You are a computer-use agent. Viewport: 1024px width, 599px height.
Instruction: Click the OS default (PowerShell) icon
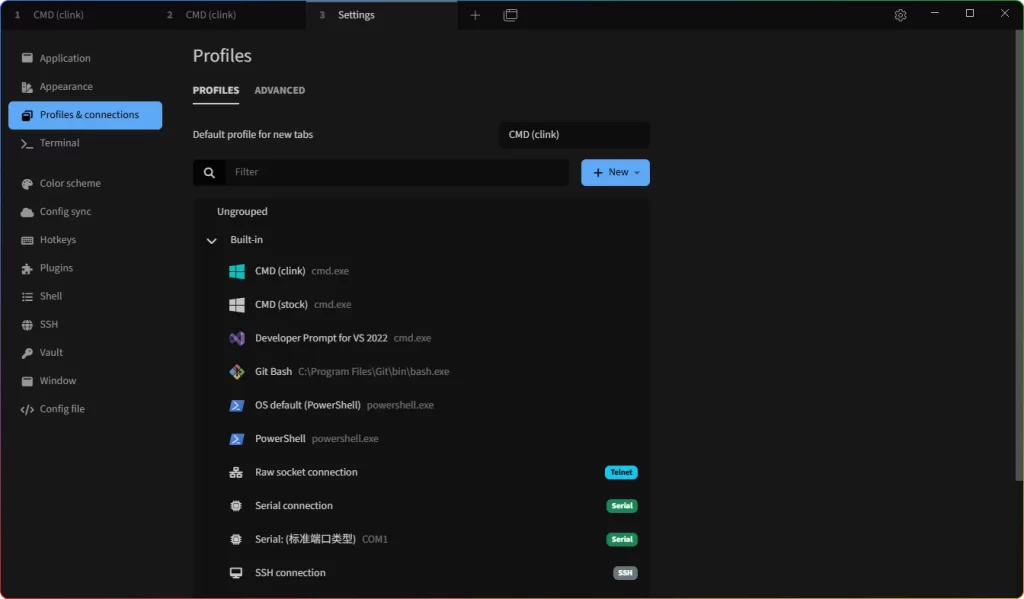236,406
